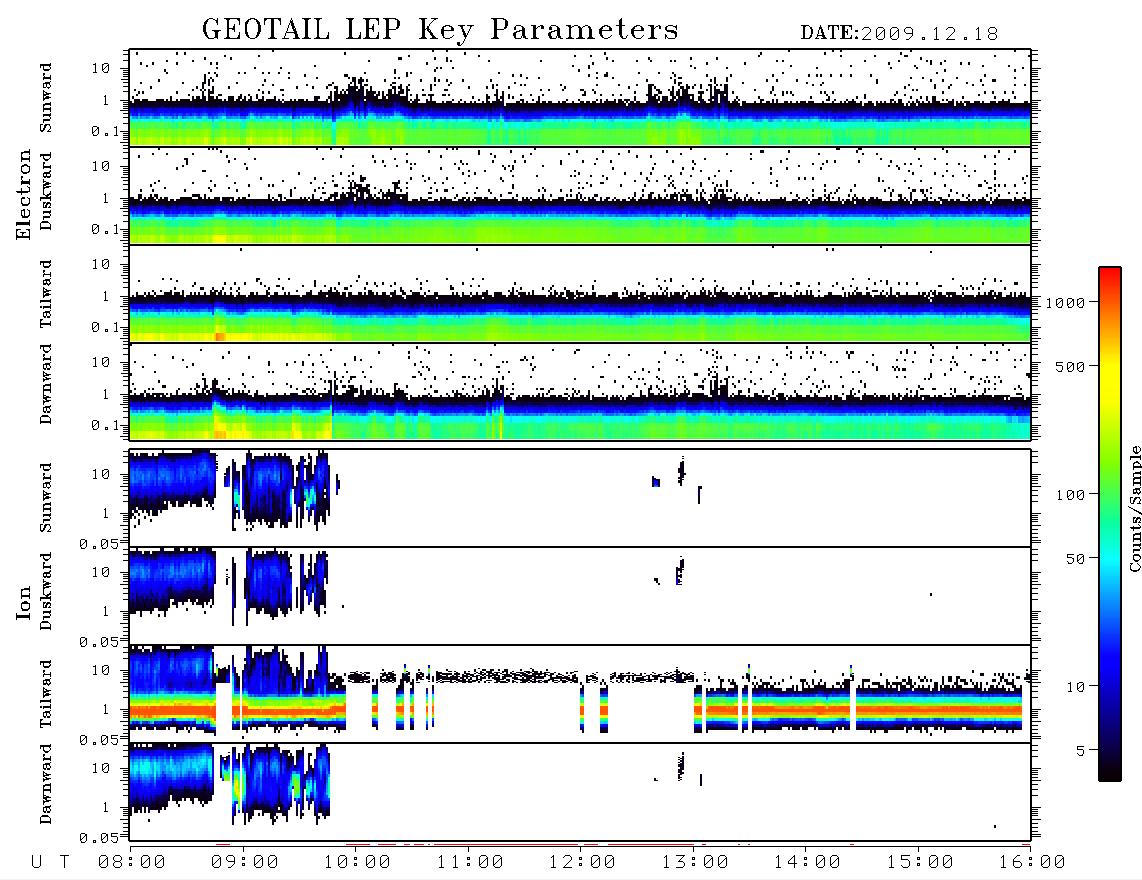This screenshot has width=1142, height=880.
Task: Select the Electron Sunward axis label
Action: (46, 98)
